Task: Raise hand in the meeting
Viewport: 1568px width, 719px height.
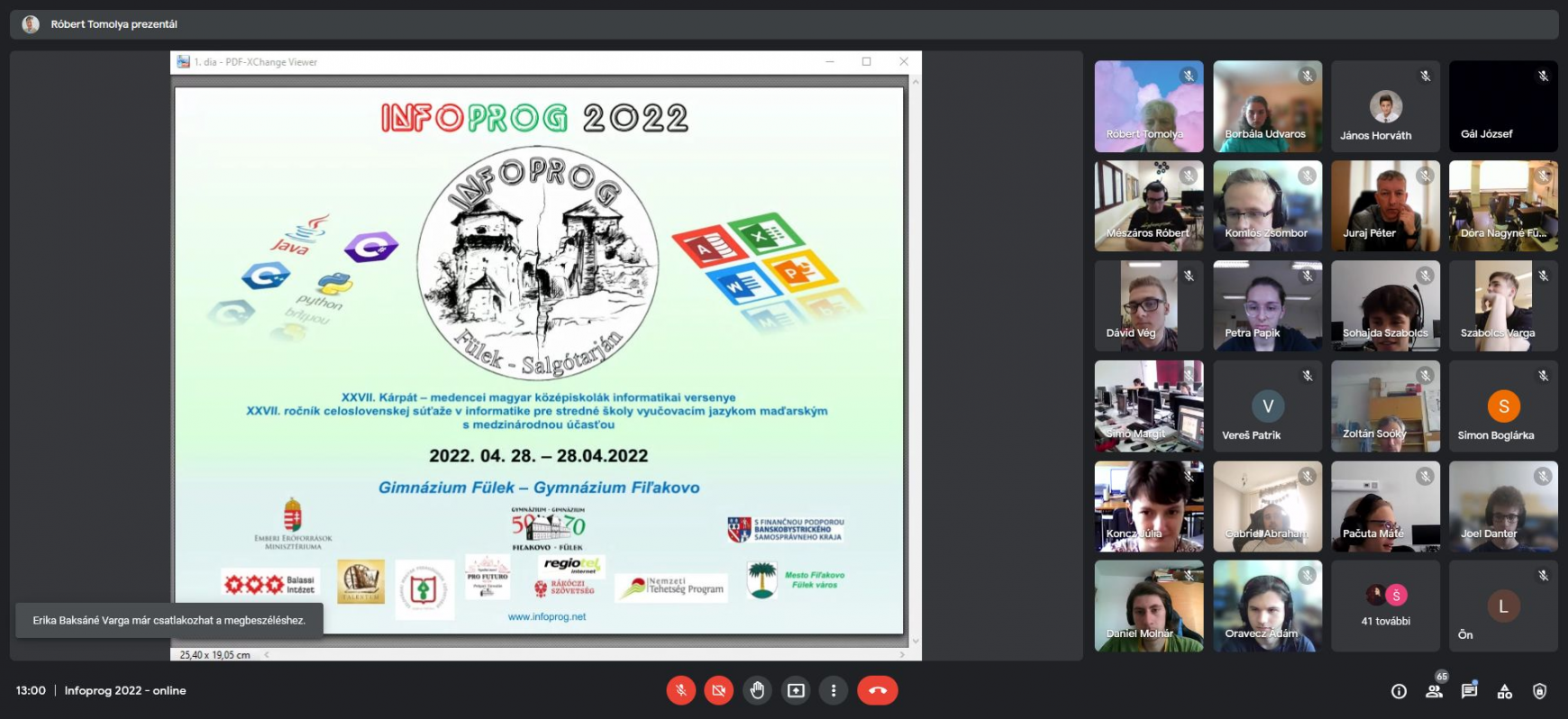Action: click(757, 690)
